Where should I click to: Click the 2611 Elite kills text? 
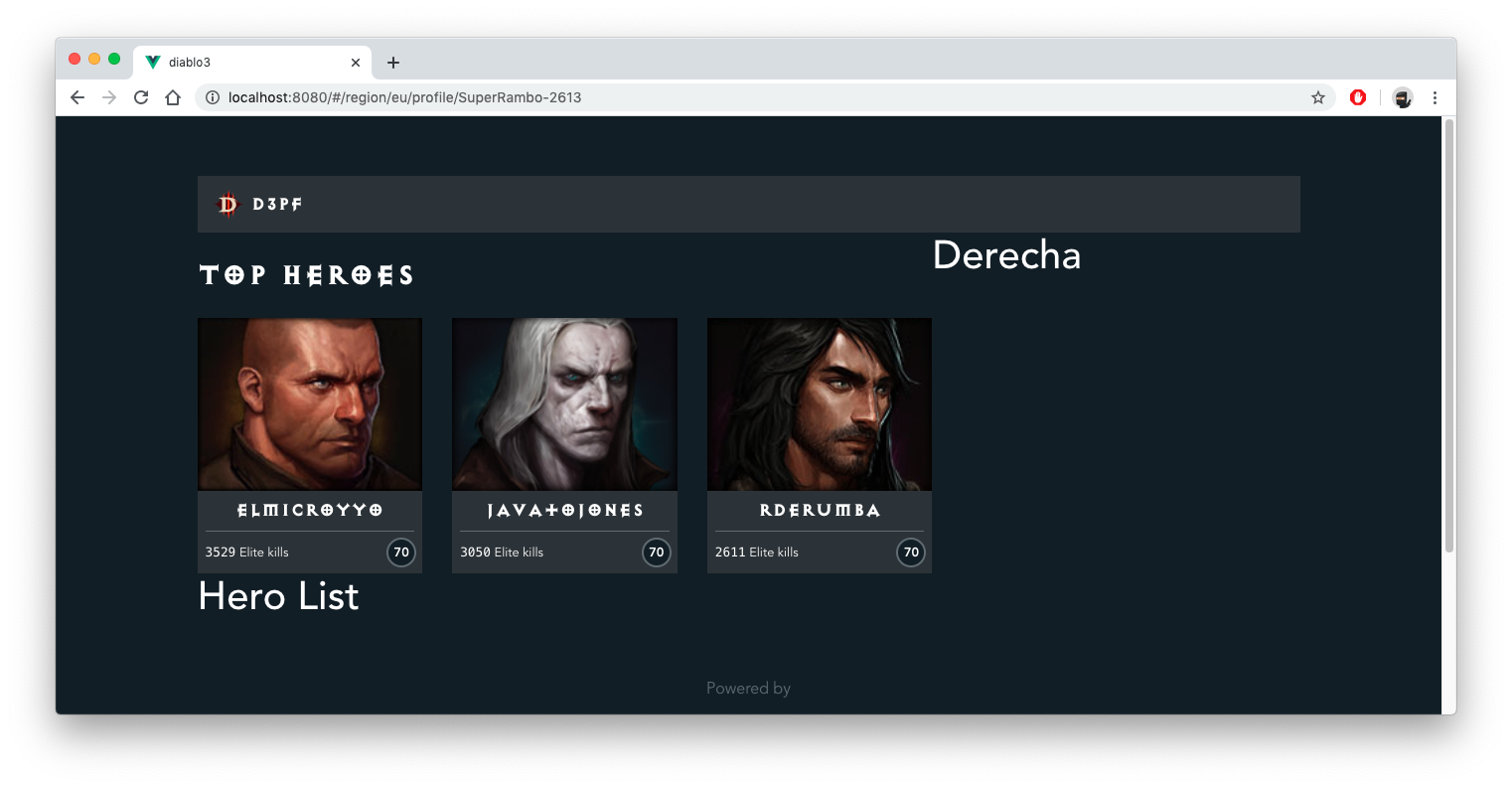tap(757, 552)
